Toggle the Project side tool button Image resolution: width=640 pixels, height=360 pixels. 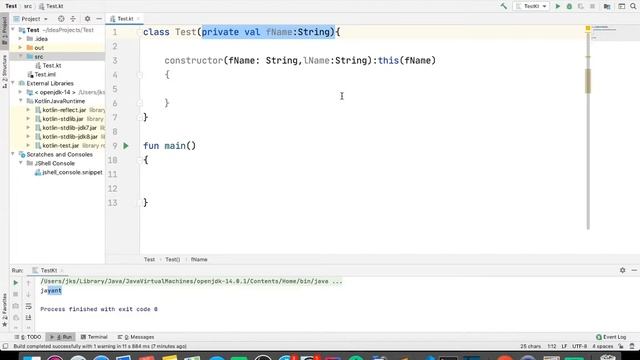[4, 30]
